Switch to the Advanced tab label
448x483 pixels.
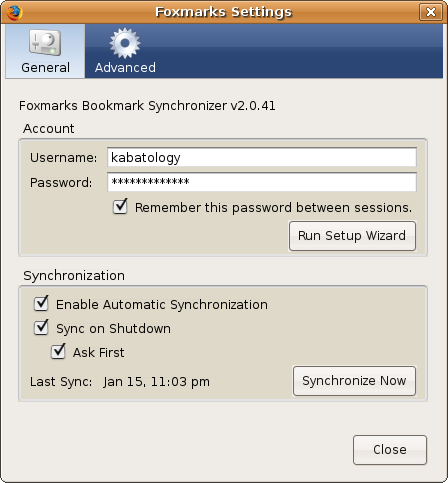click(x=125, y=68)
